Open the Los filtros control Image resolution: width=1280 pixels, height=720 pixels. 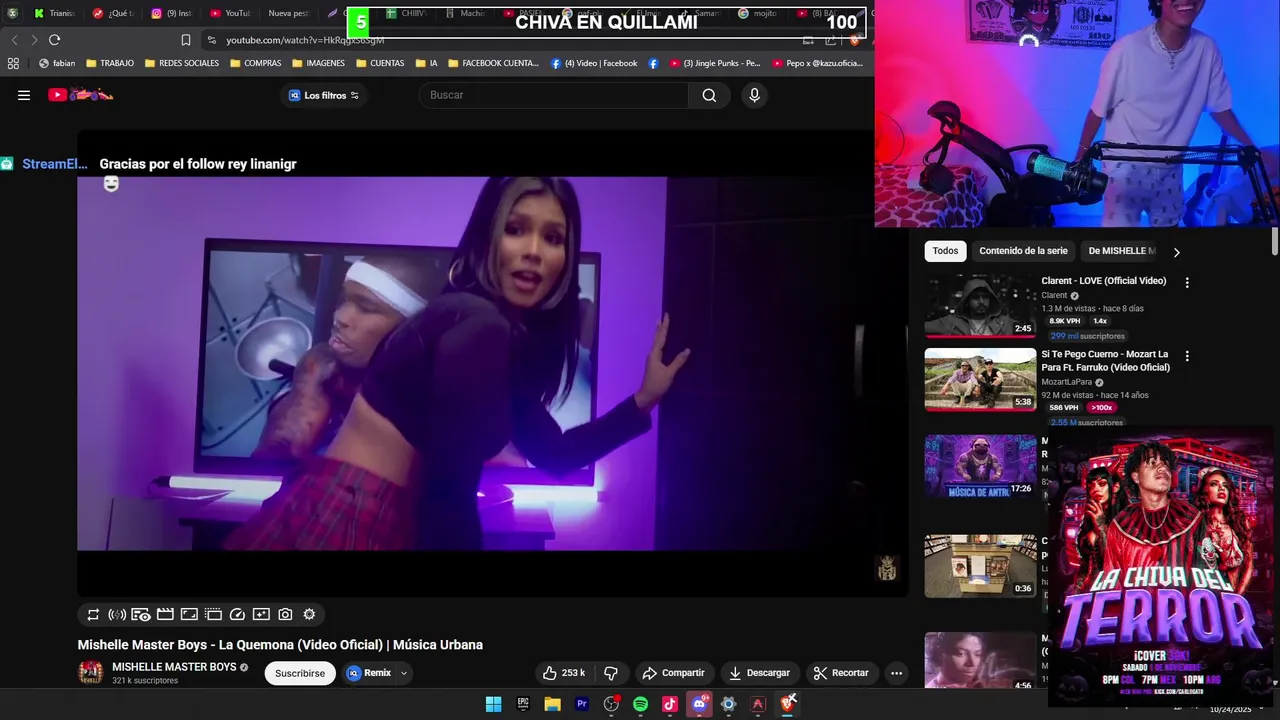tap(324, 95)
